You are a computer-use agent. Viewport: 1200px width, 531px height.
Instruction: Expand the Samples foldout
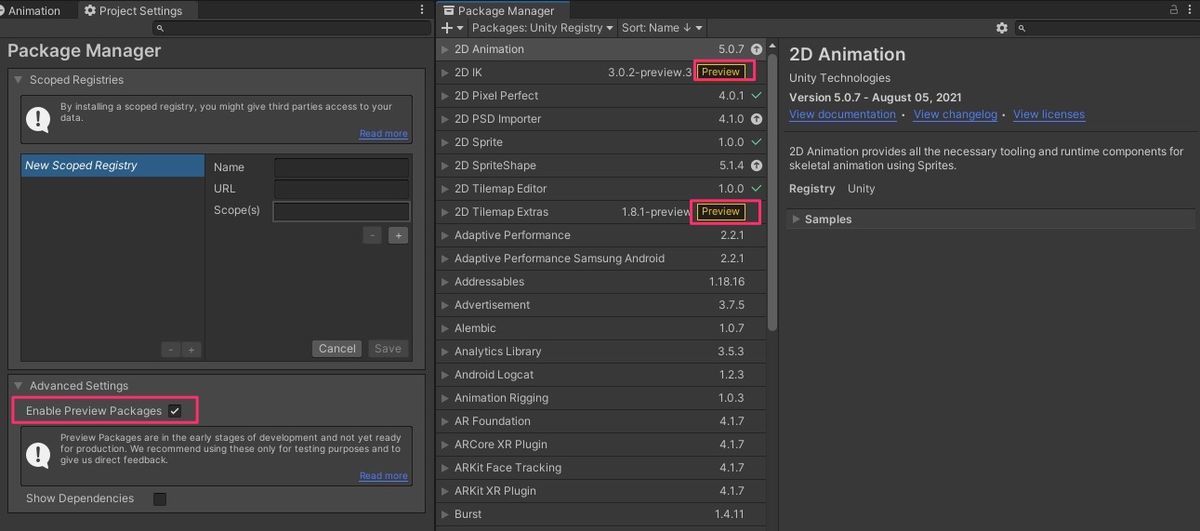[x=797, y=219]
